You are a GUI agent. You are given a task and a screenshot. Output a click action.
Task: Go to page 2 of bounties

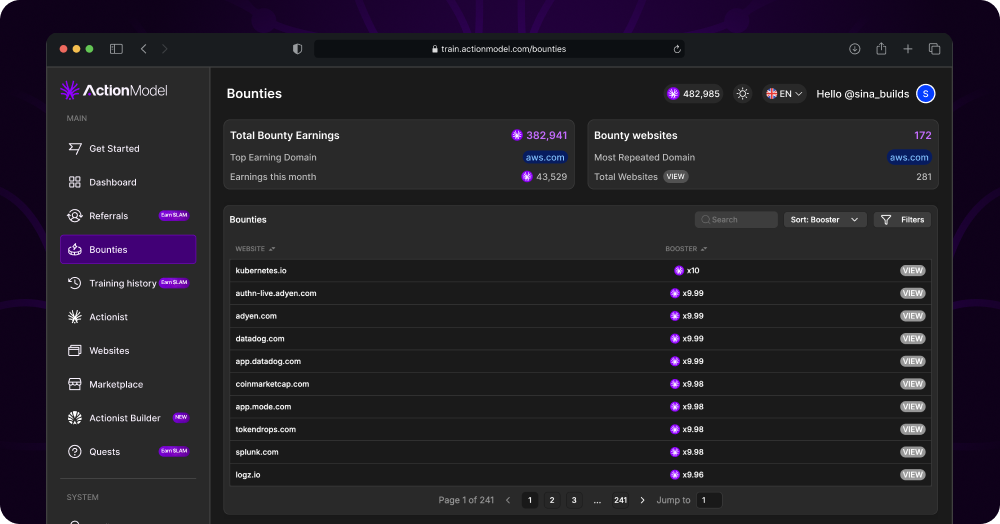click(x=552, y=500)
